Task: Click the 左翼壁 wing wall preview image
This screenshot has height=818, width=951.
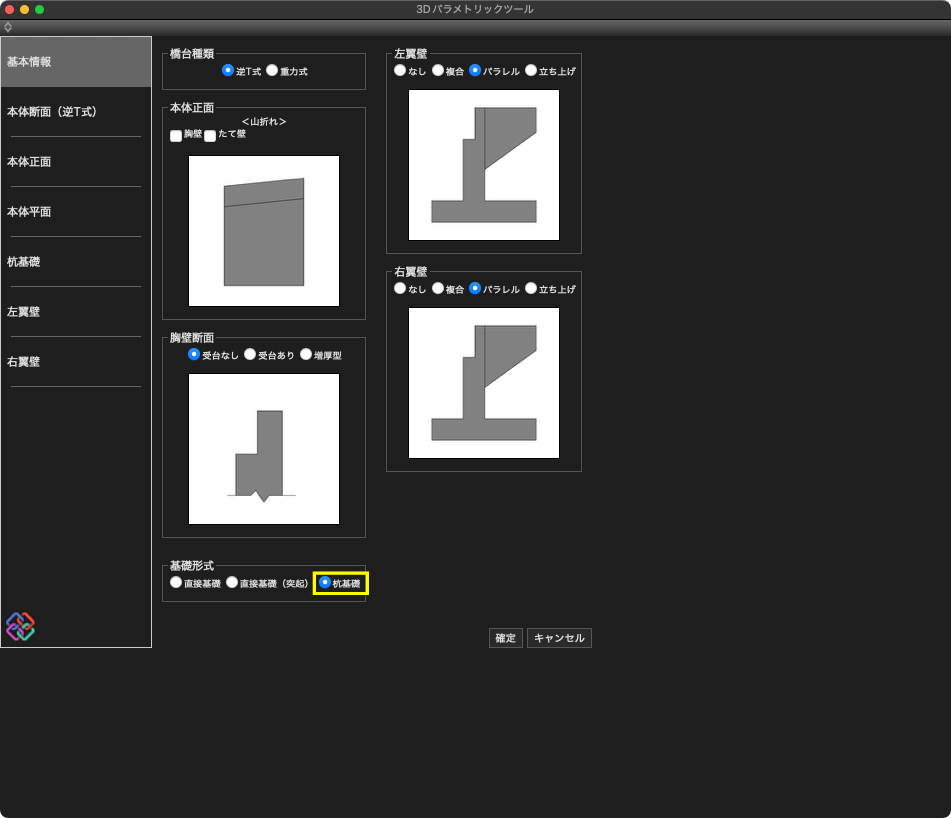Action: tap(484, 165)
